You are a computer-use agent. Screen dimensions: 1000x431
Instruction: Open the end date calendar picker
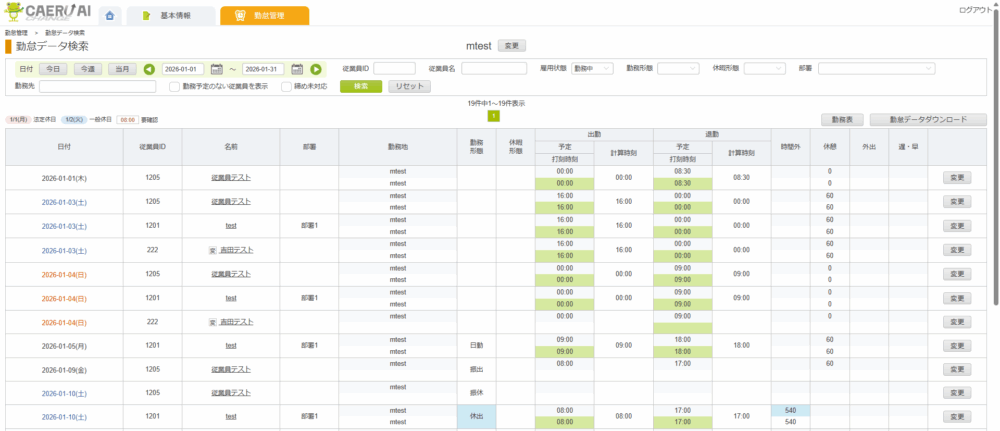point(297,69)
